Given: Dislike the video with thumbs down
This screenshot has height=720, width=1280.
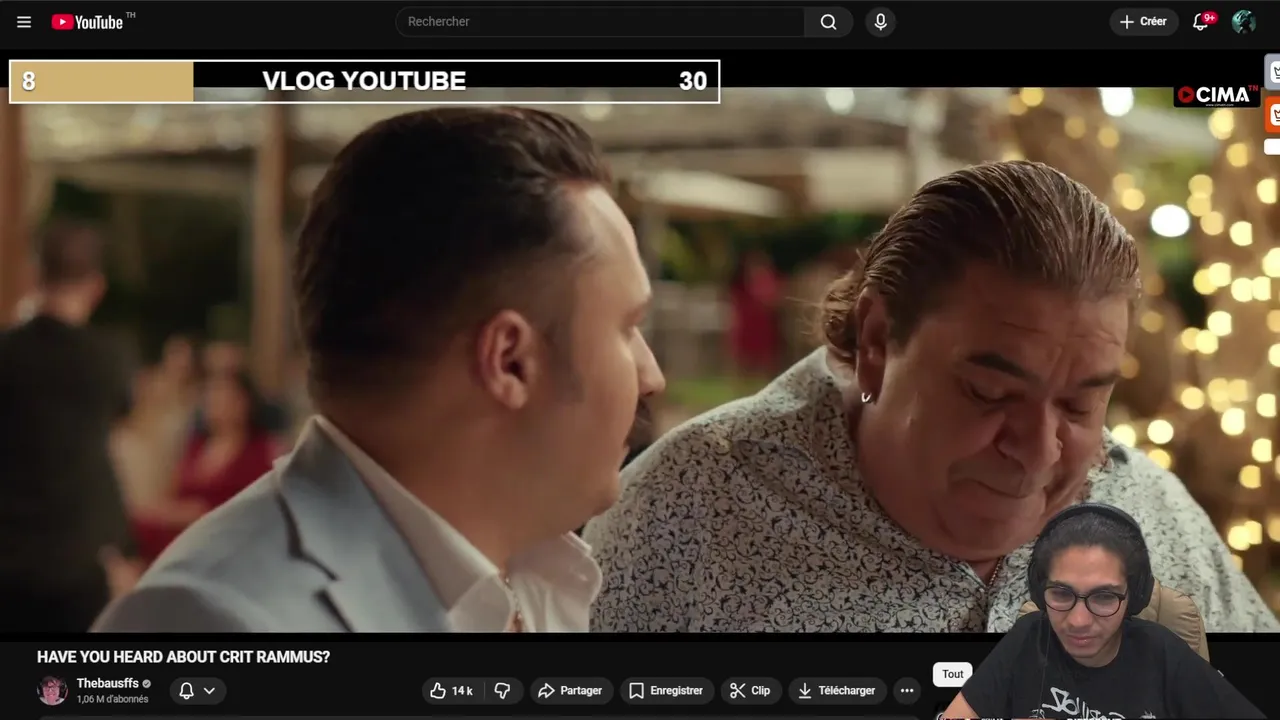Looking at the screenshot, I should click(502, 690).
